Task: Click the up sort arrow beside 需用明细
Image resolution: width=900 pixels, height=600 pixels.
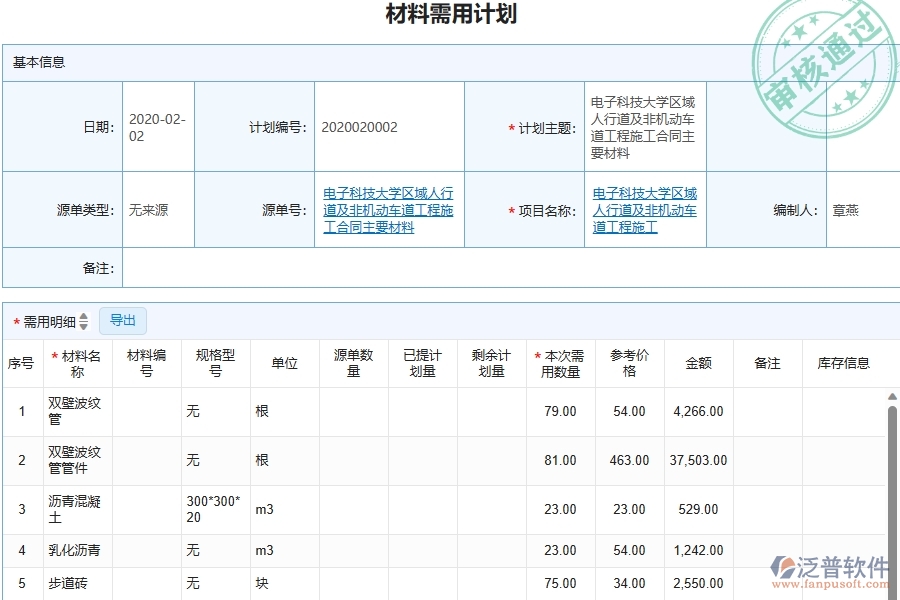Action: coord(85,316)
